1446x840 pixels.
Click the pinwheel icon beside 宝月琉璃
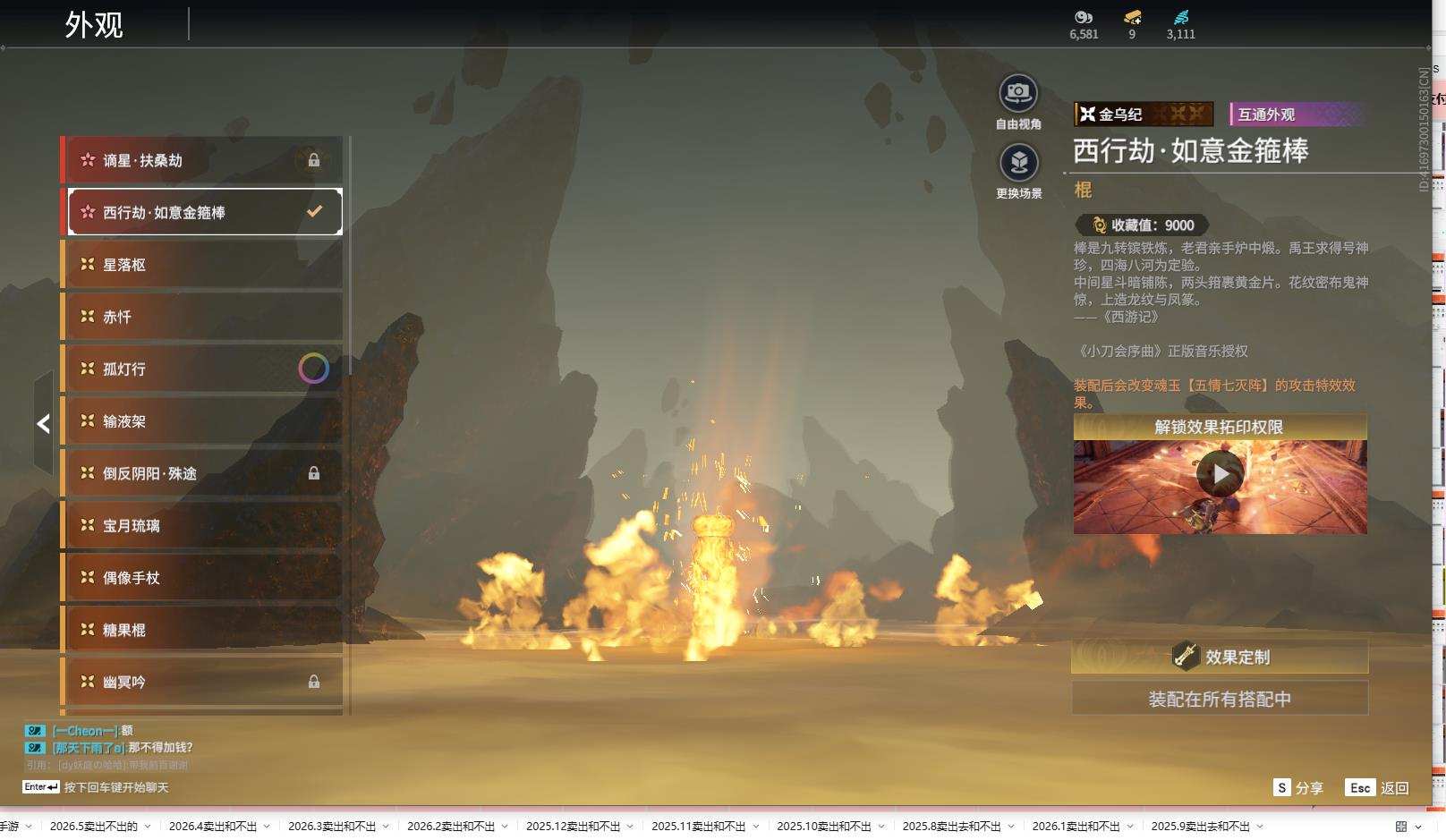pos(88,525)
